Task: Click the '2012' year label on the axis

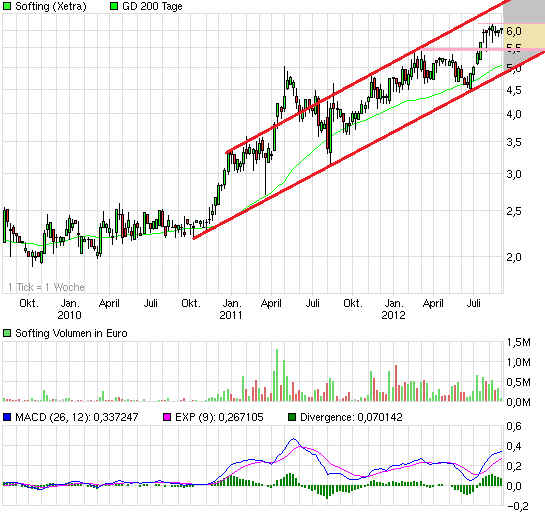Action: pos(393,315)
